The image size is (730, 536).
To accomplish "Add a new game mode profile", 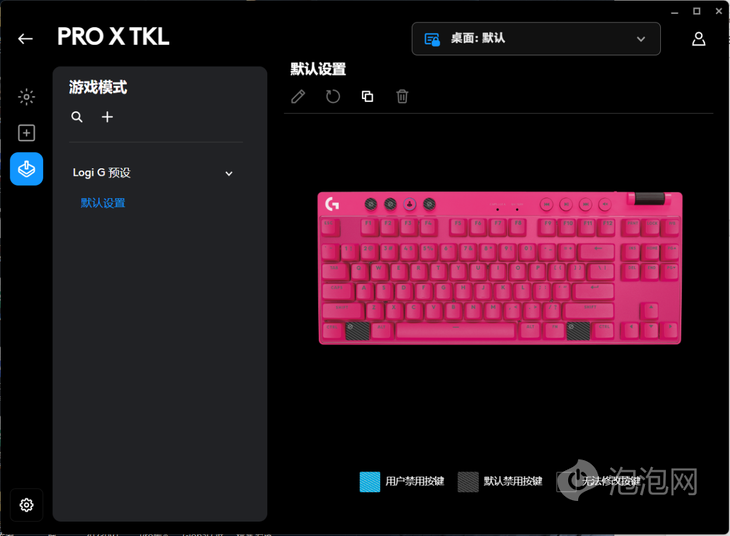I will pos(107,117).
